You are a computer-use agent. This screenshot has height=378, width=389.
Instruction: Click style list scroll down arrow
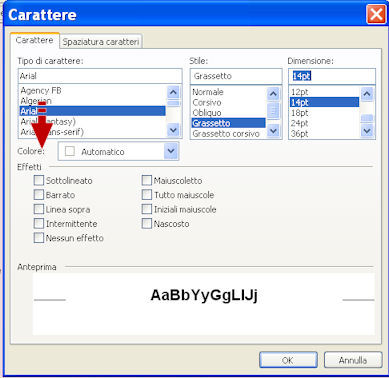pyautogui.click(x=273, y=131)
